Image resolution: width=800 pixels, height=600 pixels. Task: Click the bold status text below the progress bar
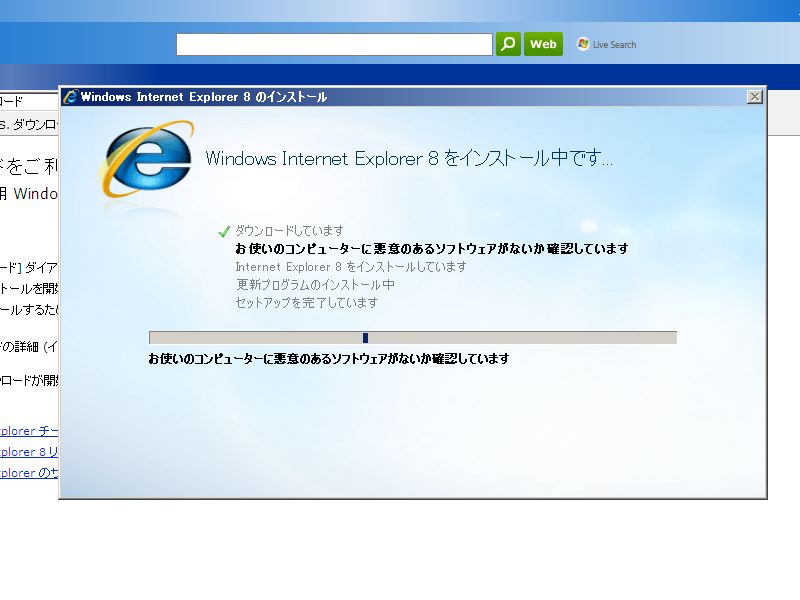click(328, 358)
